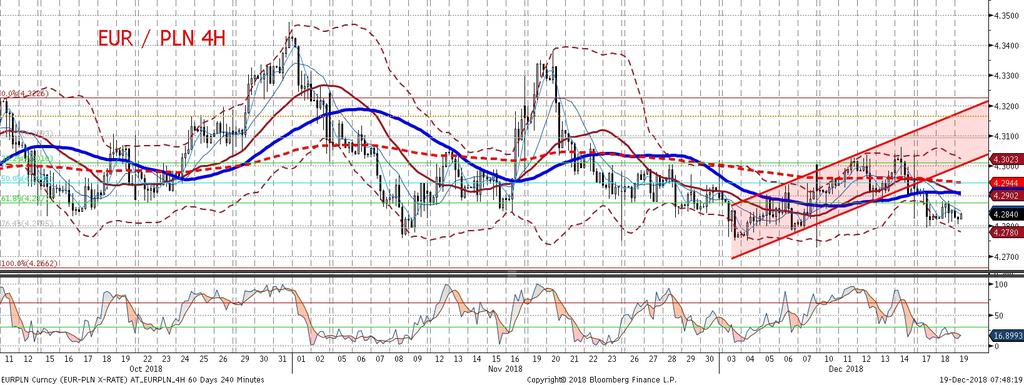
Task: Click the '19-Dec-2018 07:48:19' timestamp
Action: (982, 379)
